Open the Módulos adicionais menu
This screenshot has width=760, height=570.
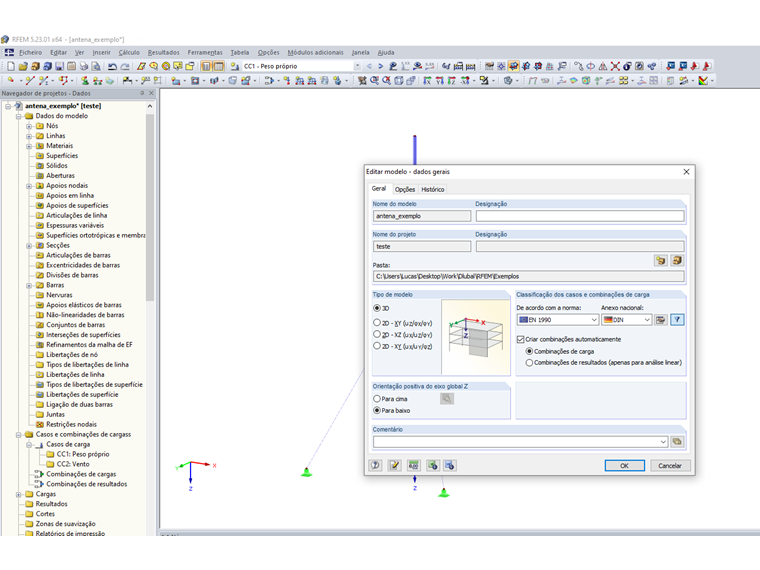click(x=316, y=52)
